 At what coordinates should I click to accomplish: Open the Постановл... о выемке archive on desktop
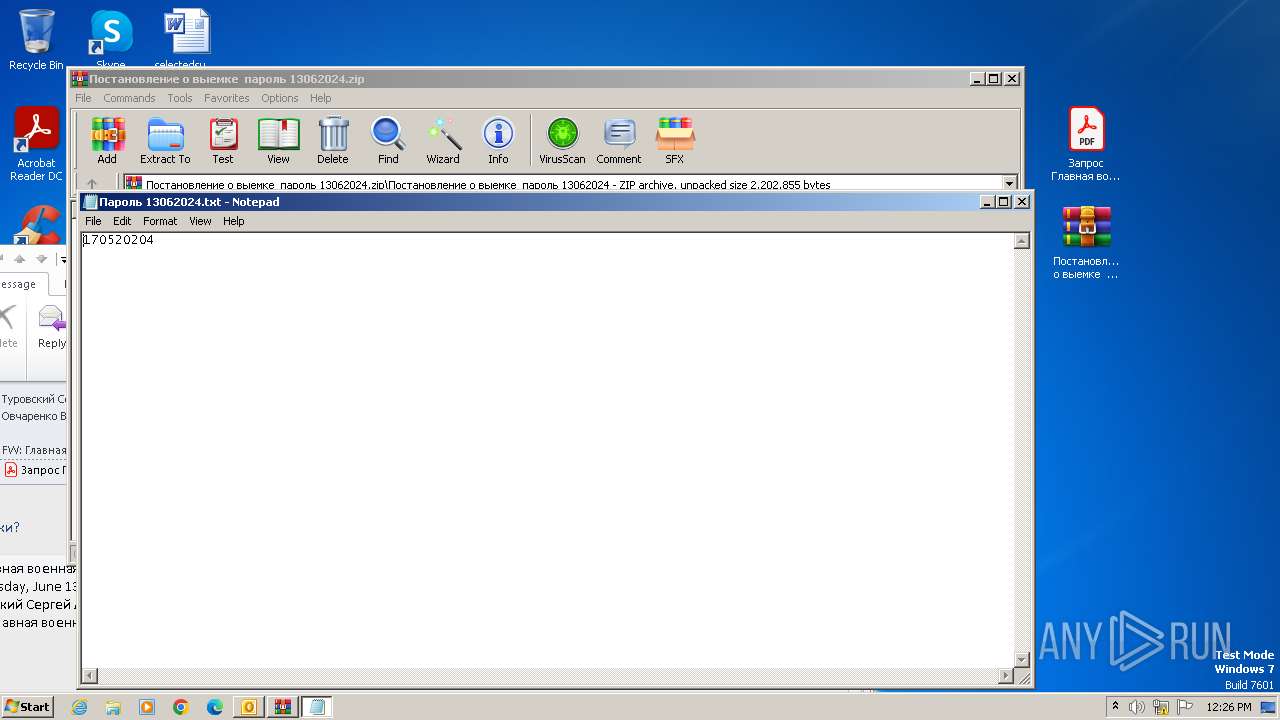coord(1086,242)
